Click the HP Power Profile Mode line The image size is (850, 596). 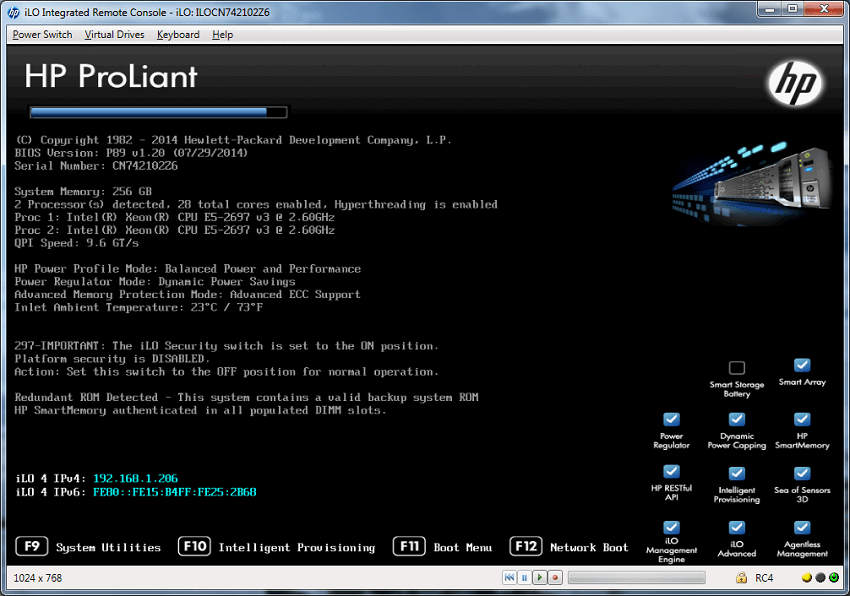tap(187, 269)
